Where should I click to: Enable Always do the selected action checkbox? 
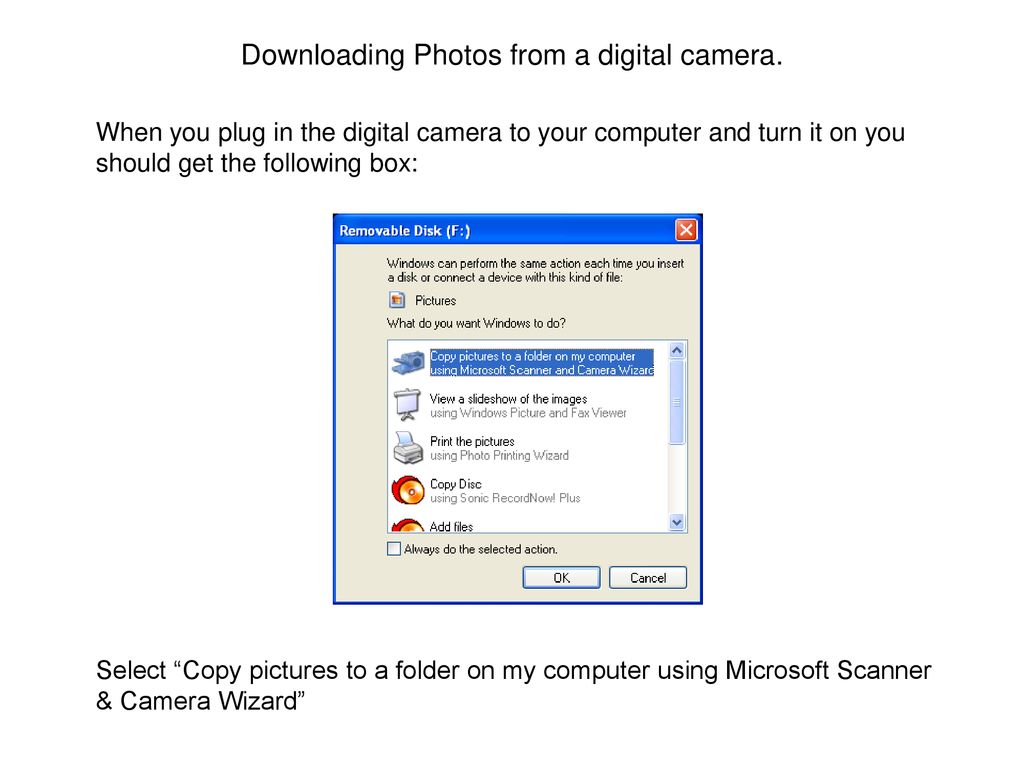(394, 549)
